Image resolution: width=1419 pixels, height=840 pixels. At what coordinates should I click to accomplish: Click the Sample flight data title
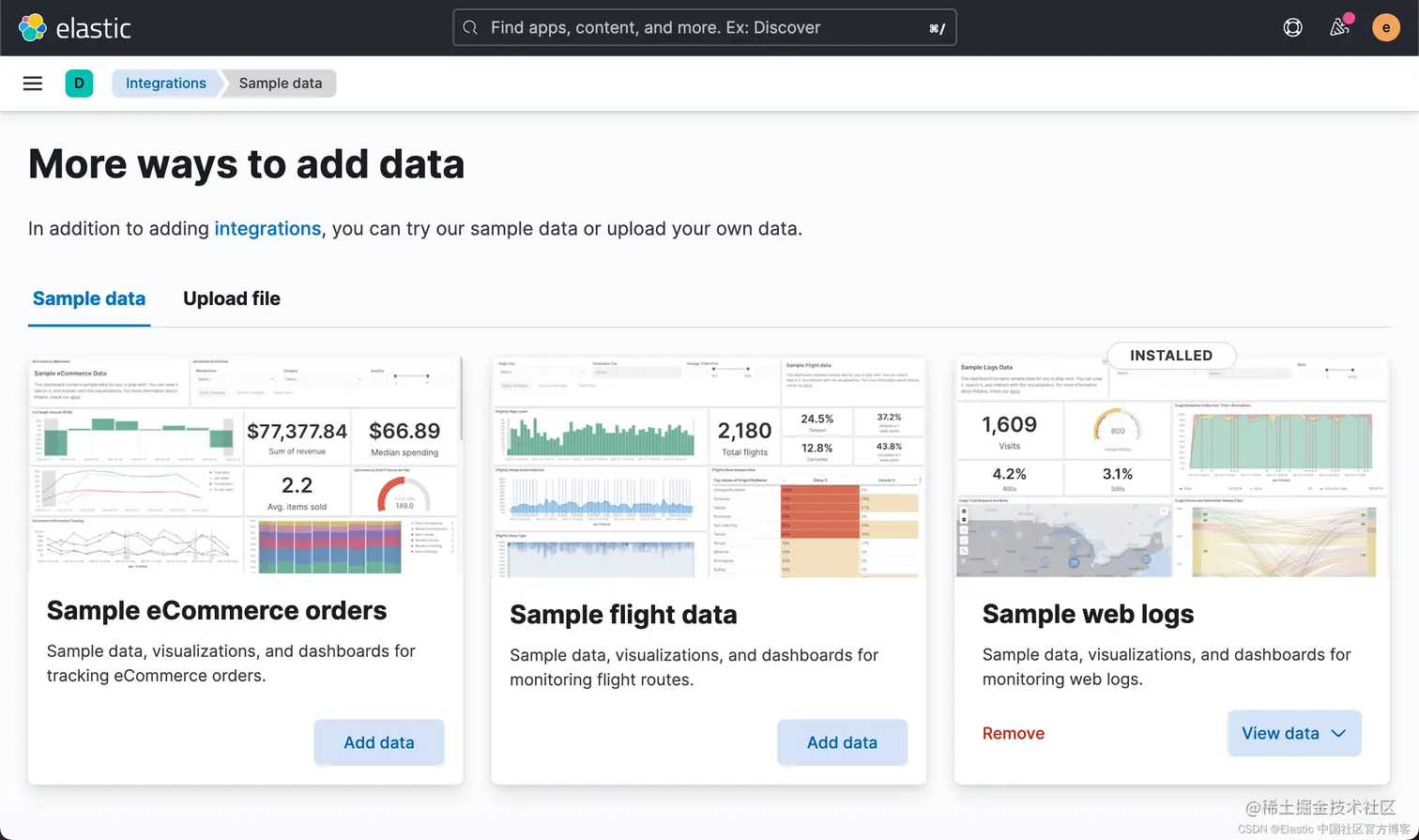click(x=623, y=615)
